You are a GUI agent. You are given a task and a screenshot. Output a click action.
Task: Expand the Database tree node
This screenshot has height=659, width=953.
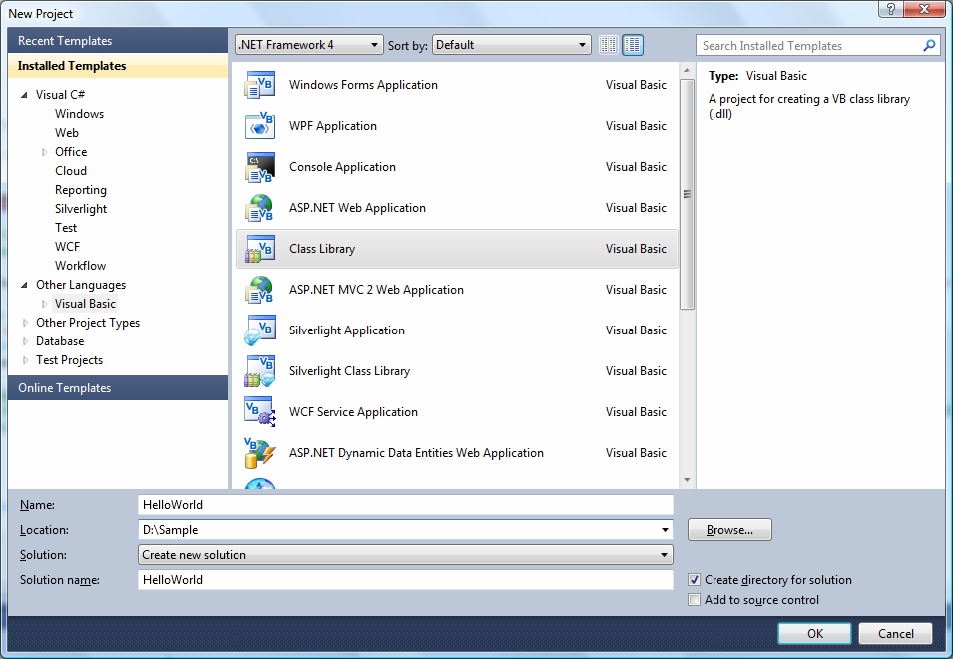pyautogui.click(x=25, y=341)
